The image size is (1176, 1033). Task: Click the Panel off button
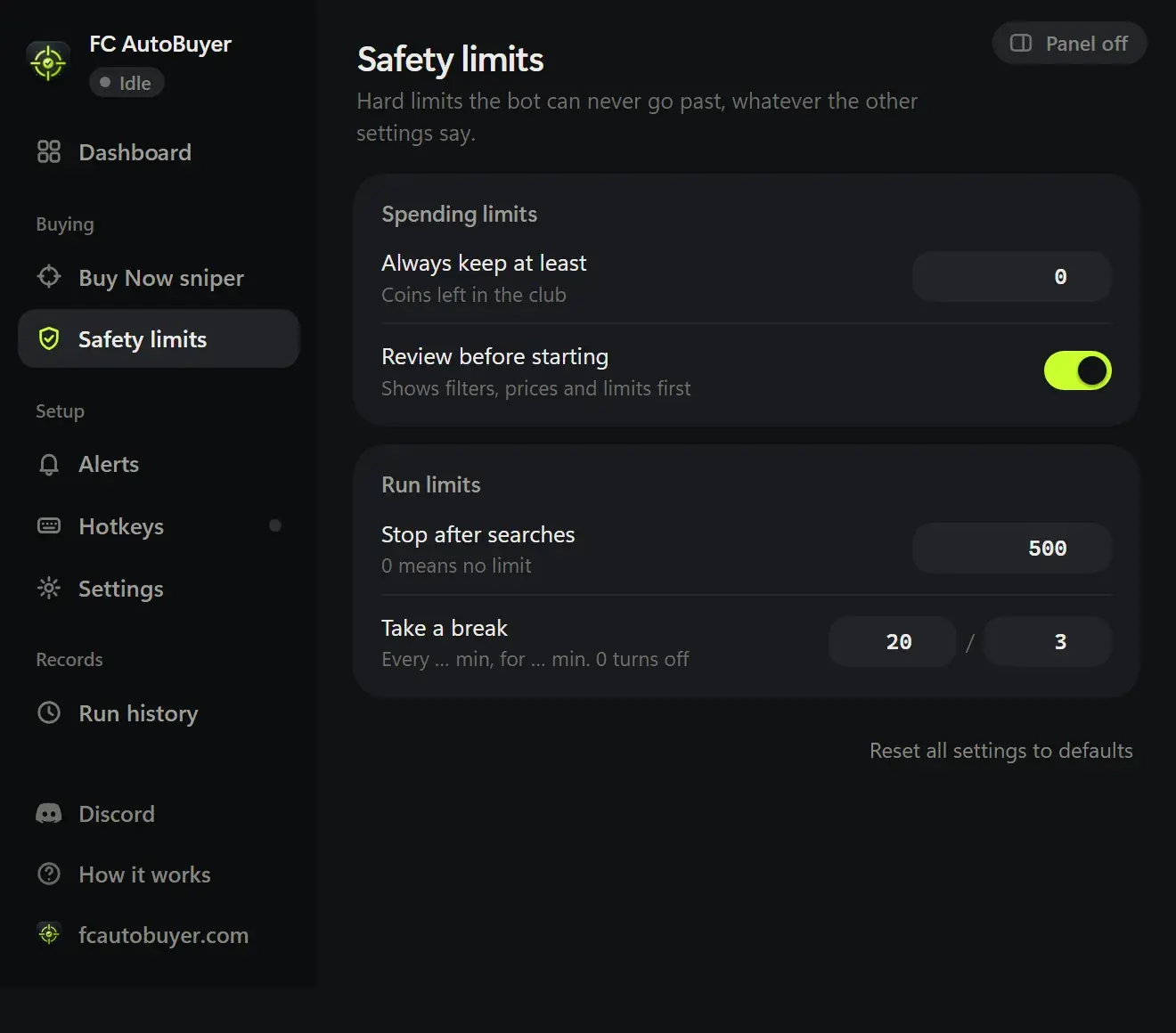coord(1069,43)
